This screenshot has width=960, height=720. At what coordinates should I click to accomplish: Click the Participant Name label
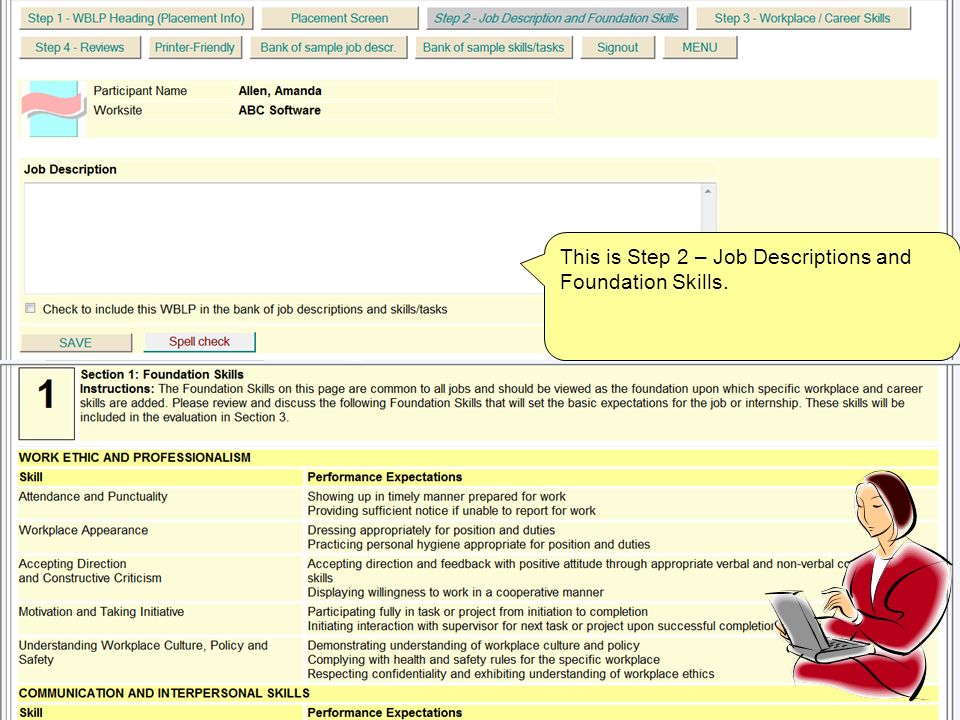tap(140, 91)
